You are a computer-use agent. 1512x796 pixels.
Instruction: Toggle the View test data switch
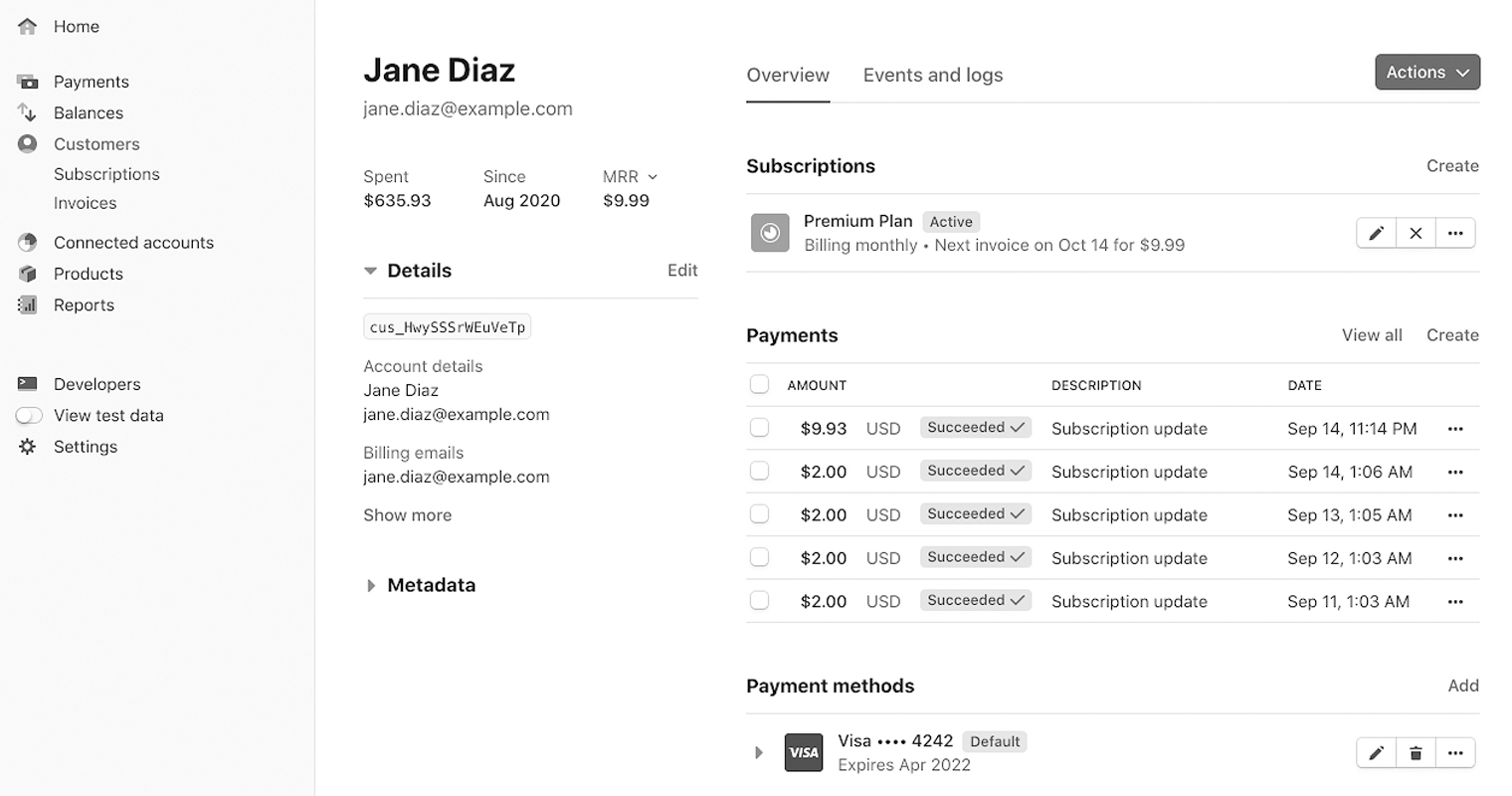pyautogui.click(x=29, y=416)
